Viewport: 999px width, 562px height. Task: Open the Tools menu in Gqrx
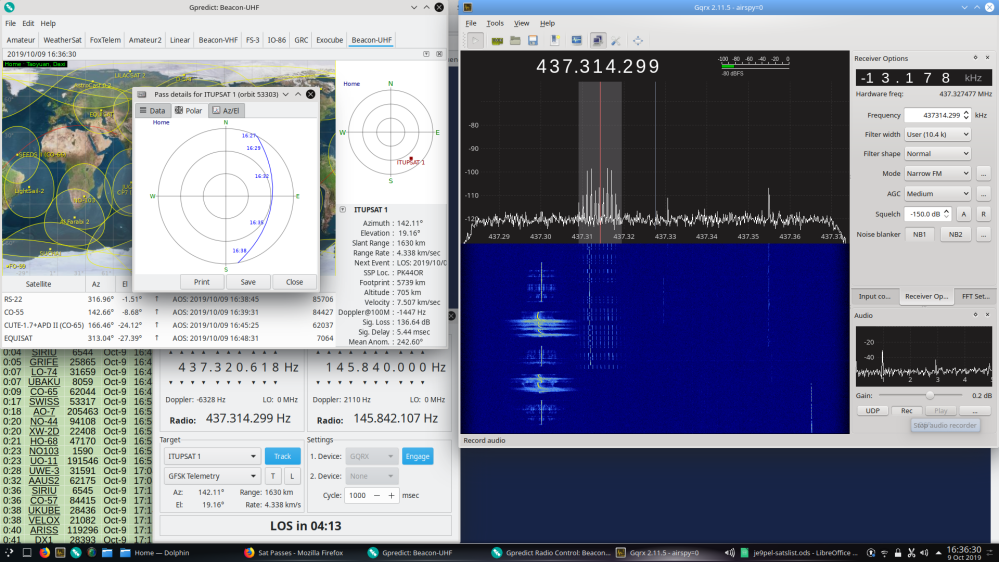pyautogui.click(x=495, y=23)
